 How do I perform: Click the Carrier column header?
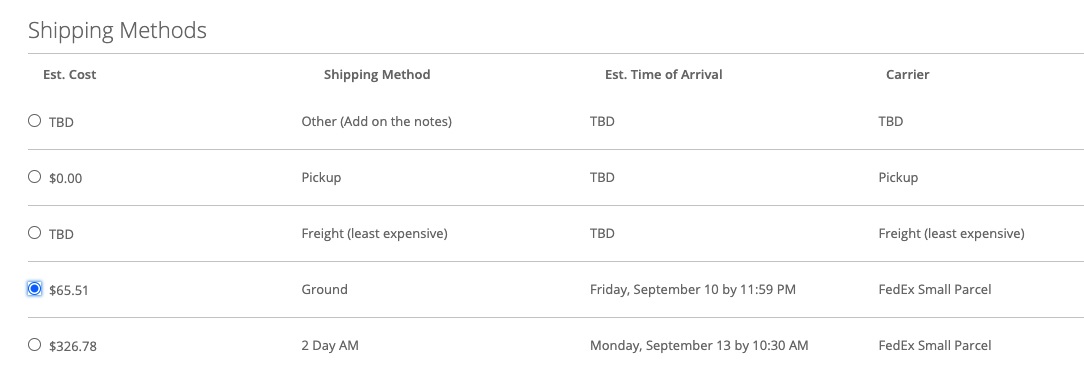(908, 75)
